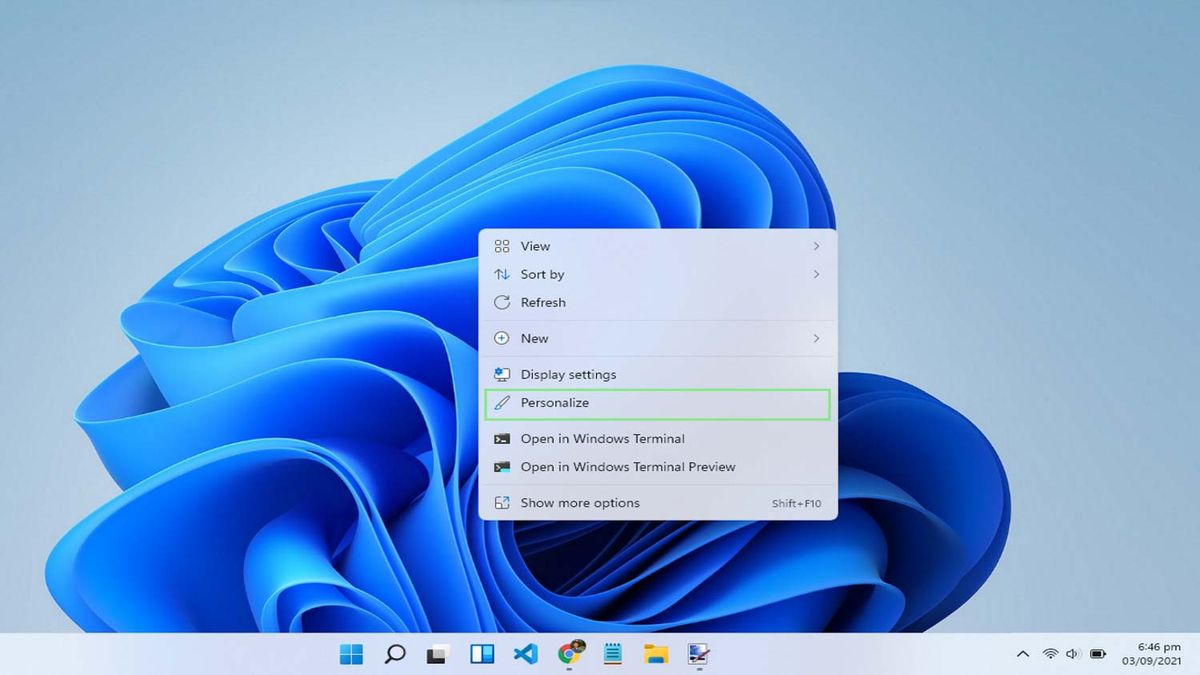Open Paint from the taskbar
Screen dimensions: 1200x675
point(697,654)
